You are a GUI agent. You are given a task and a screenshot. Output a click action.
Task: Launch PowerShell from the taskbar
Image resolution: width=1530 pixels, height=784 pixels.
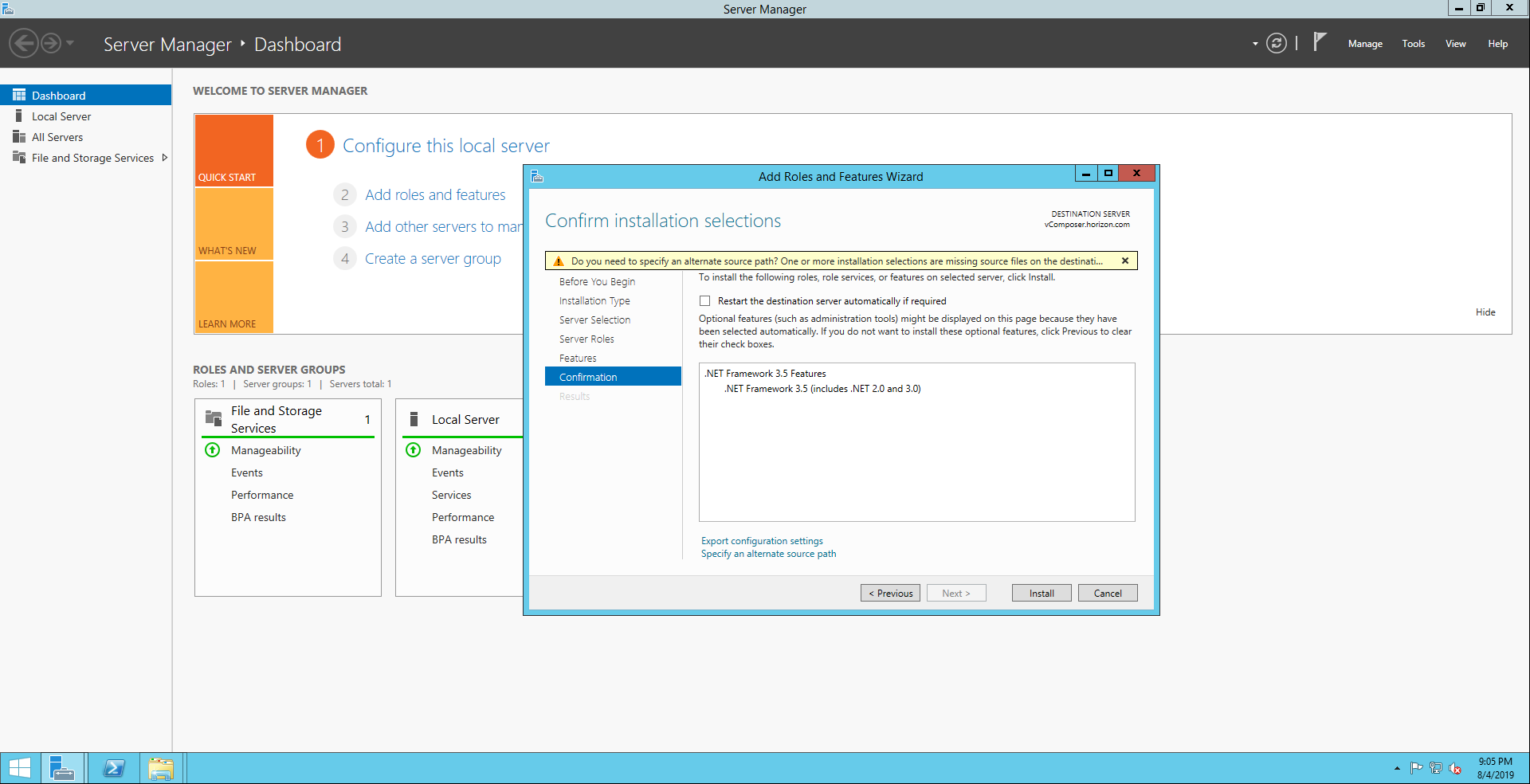tap(114, 768)
